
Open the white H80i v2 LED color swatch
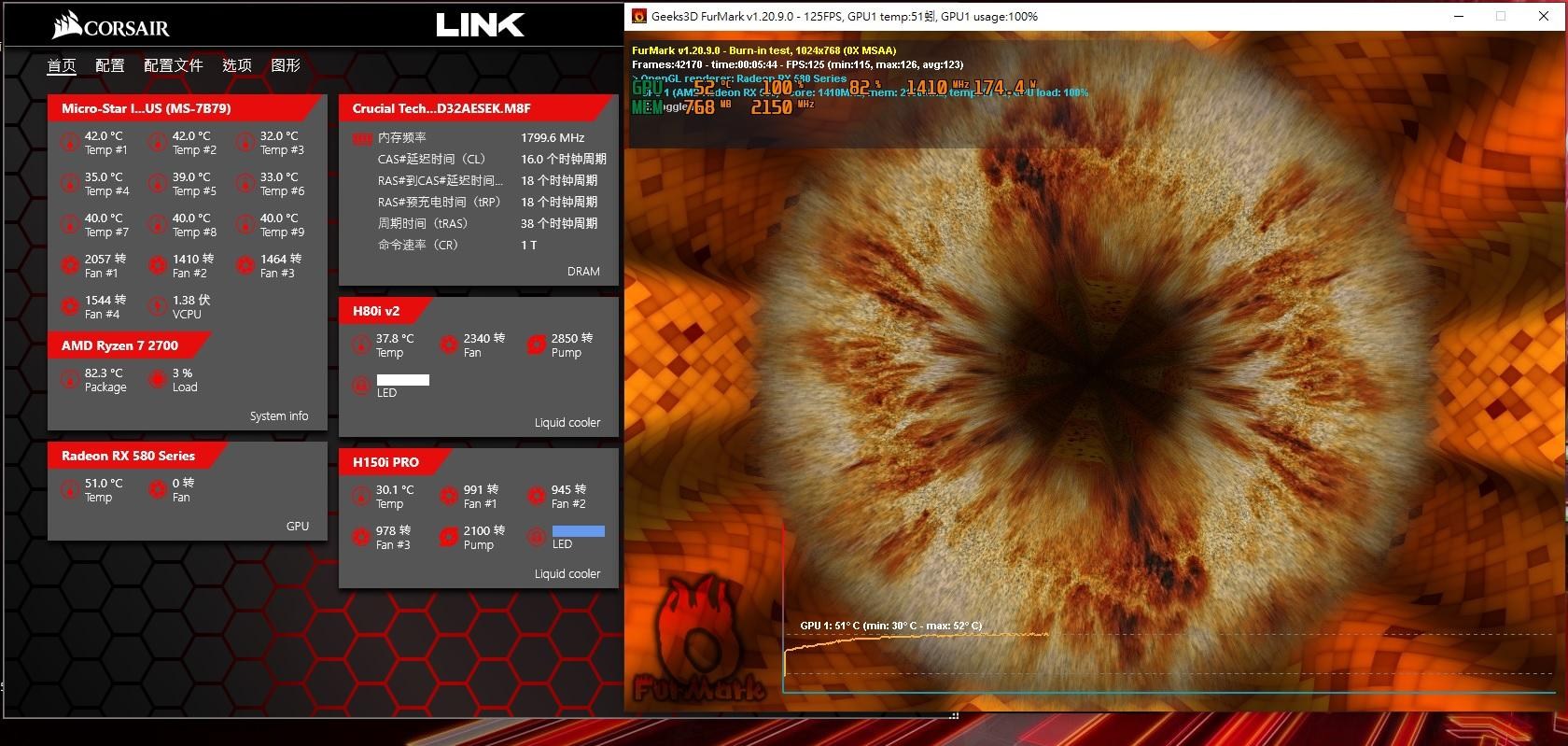click(402, 380)
